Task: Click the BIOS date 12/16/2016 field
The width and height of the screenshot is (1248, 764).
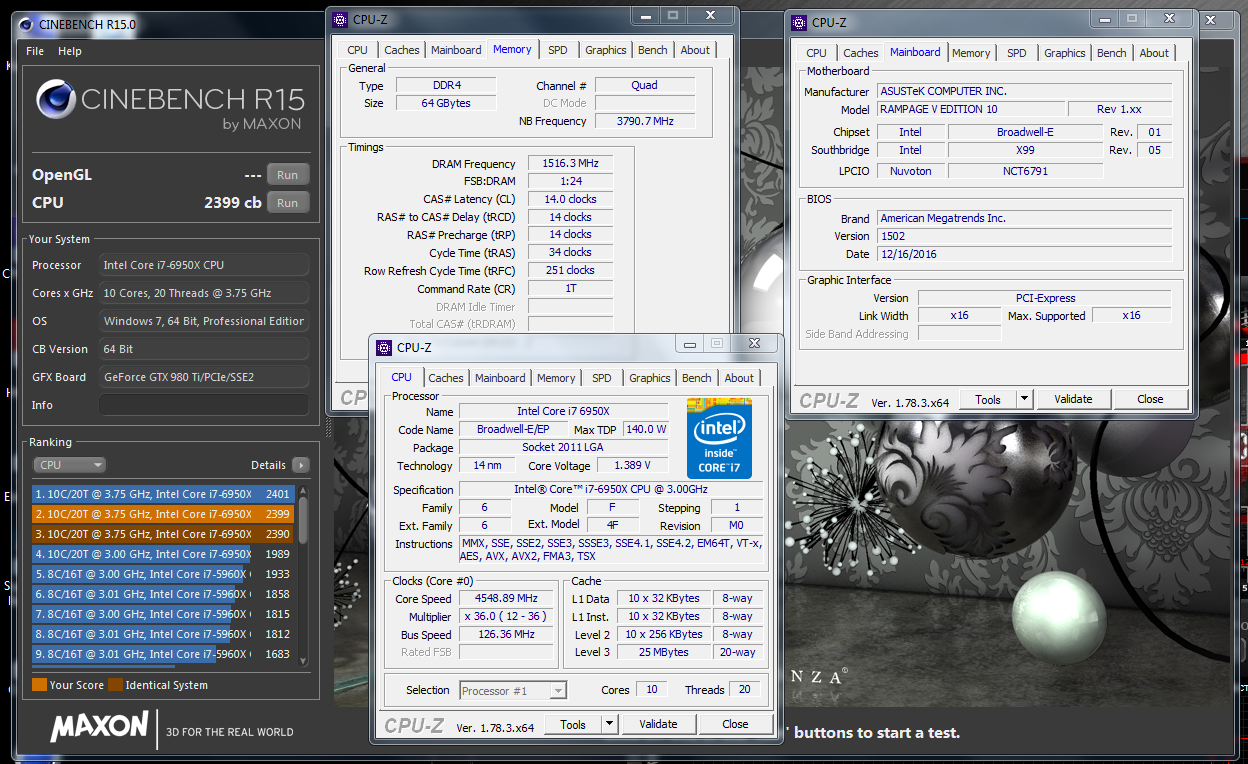Action: 1024,254
